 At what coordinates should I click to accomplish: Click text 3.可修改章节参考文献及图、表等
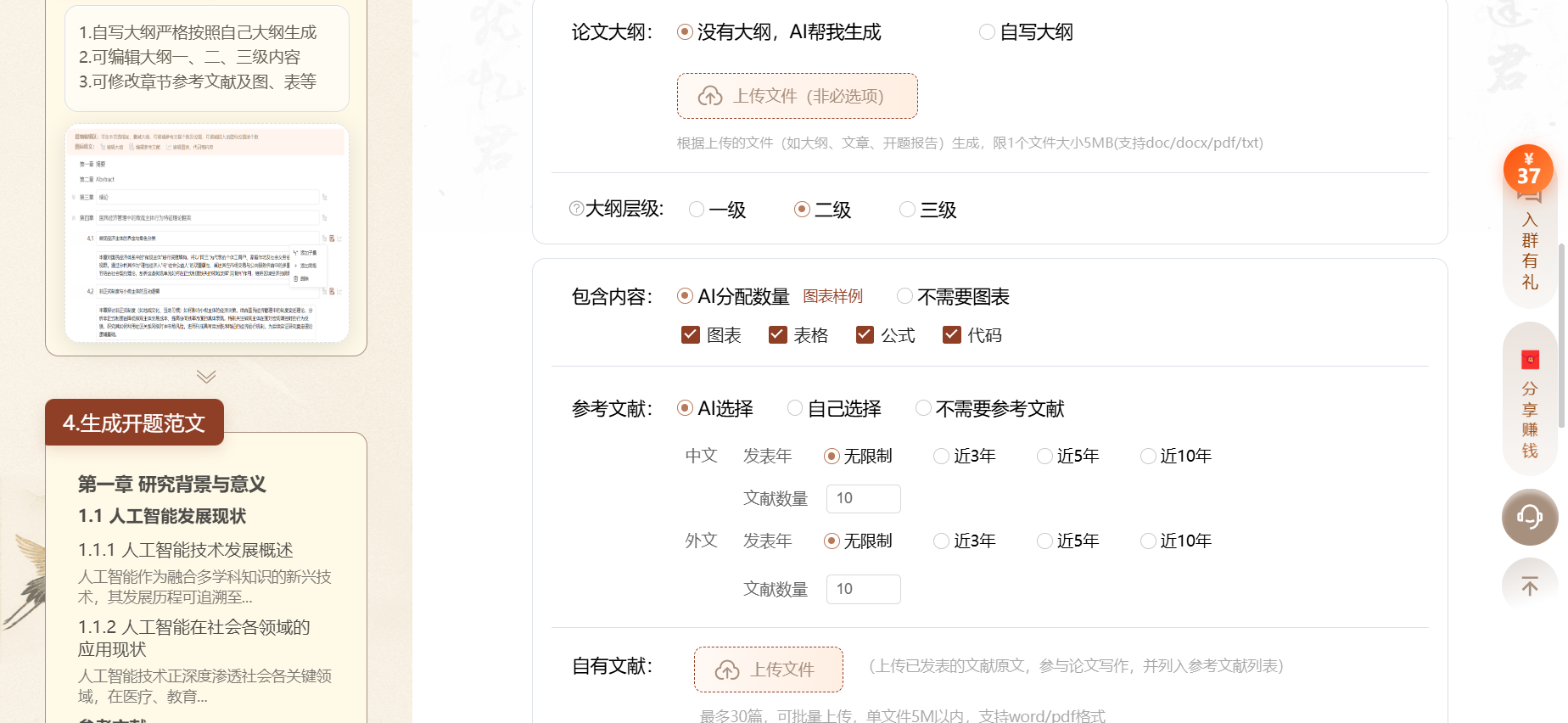pos(198,81)
